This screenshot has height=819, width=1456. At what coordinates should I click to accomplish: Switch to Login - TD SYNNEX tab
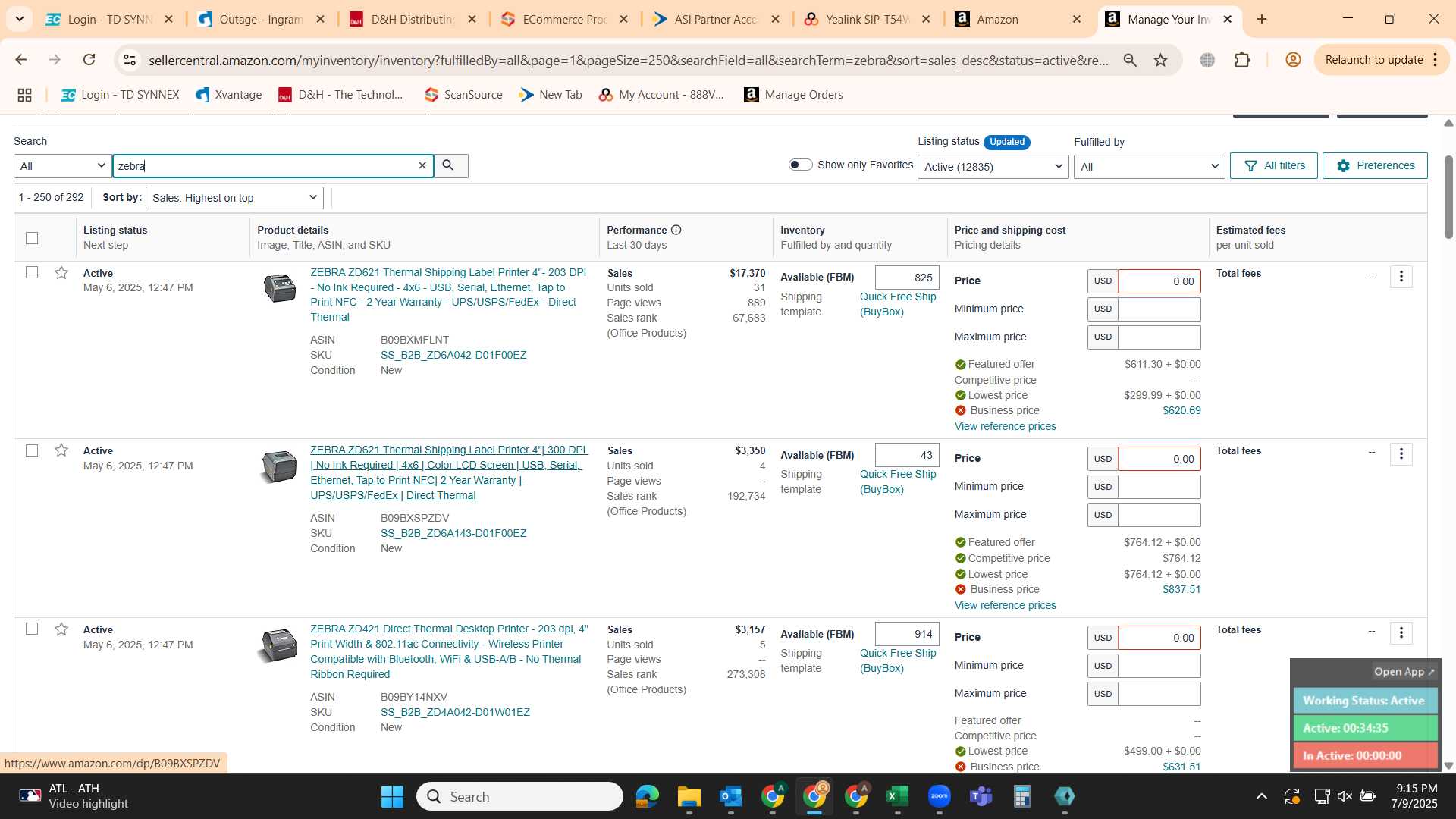(109, 20)
